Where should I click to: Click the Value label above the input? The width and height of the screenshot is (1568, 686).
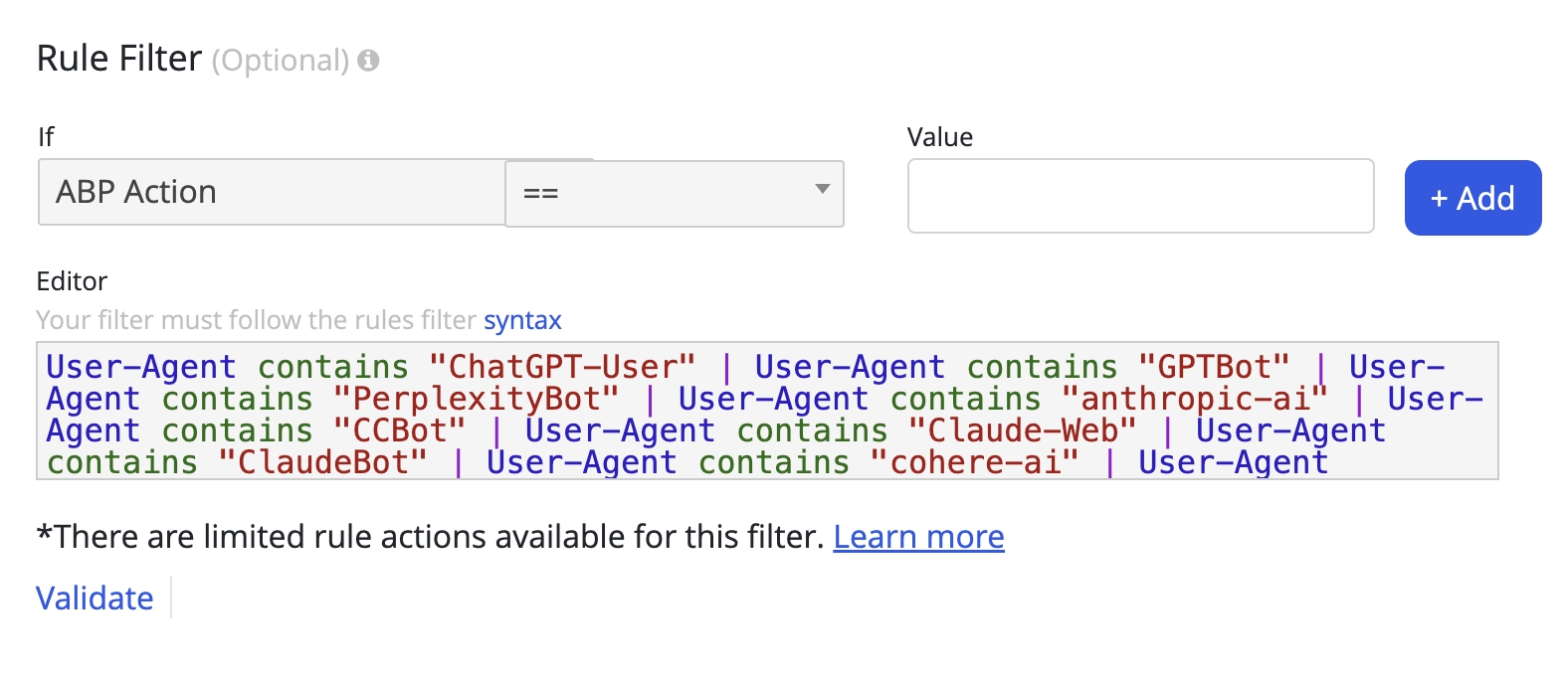(x=939, y=137)
